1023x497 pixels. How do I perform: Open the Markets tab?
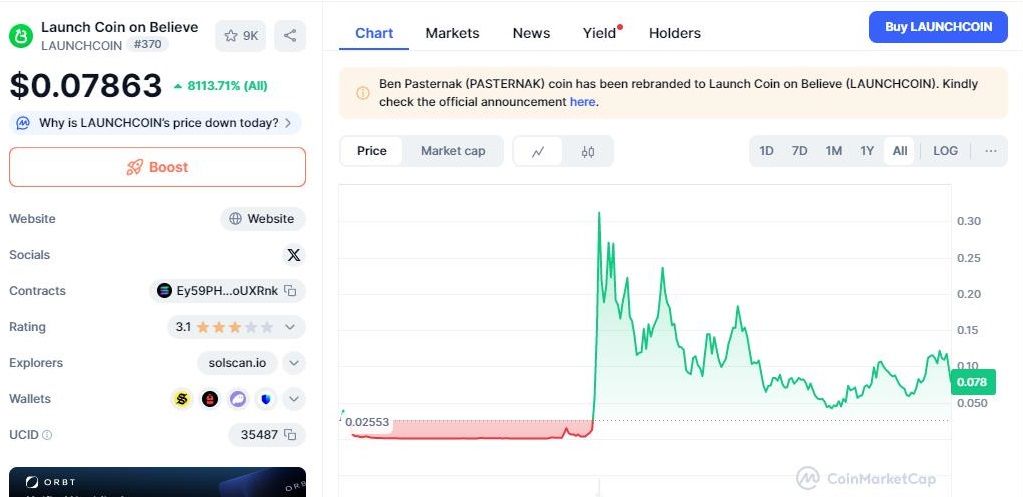click(x=452, y=33)
